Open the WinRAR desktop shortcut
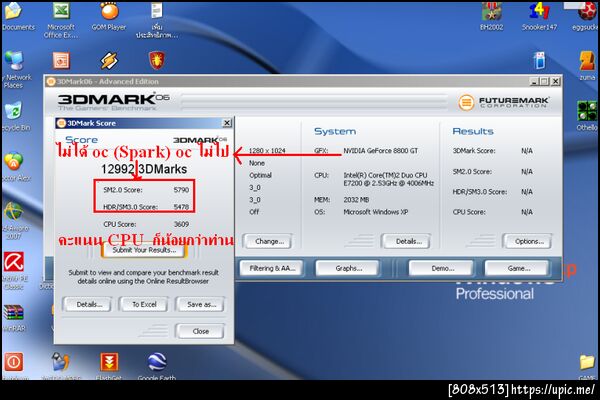 tap(15, 318)
